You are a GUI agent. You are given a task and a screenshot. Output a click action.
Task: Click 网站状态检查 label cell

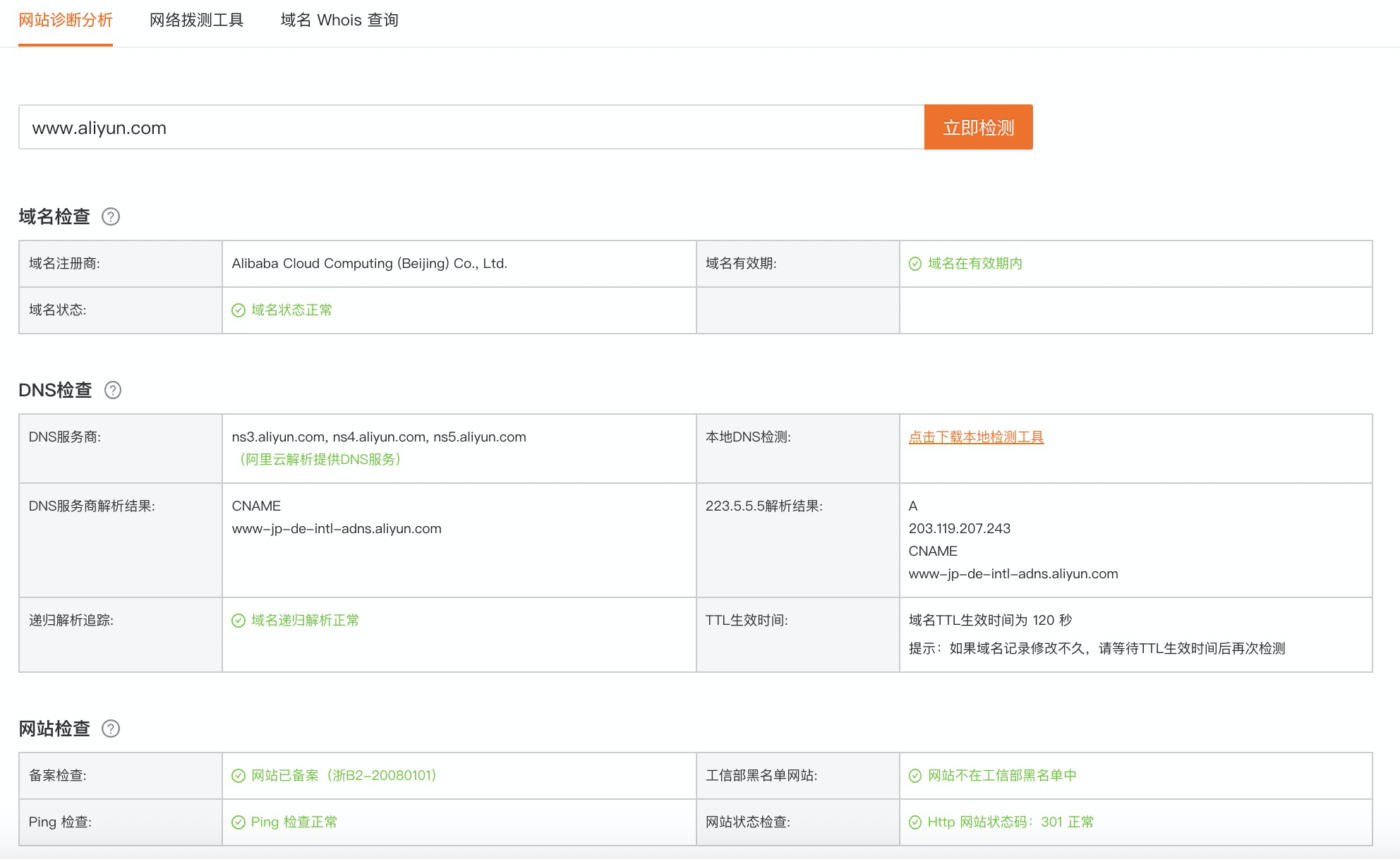click(x=798, y=822)
